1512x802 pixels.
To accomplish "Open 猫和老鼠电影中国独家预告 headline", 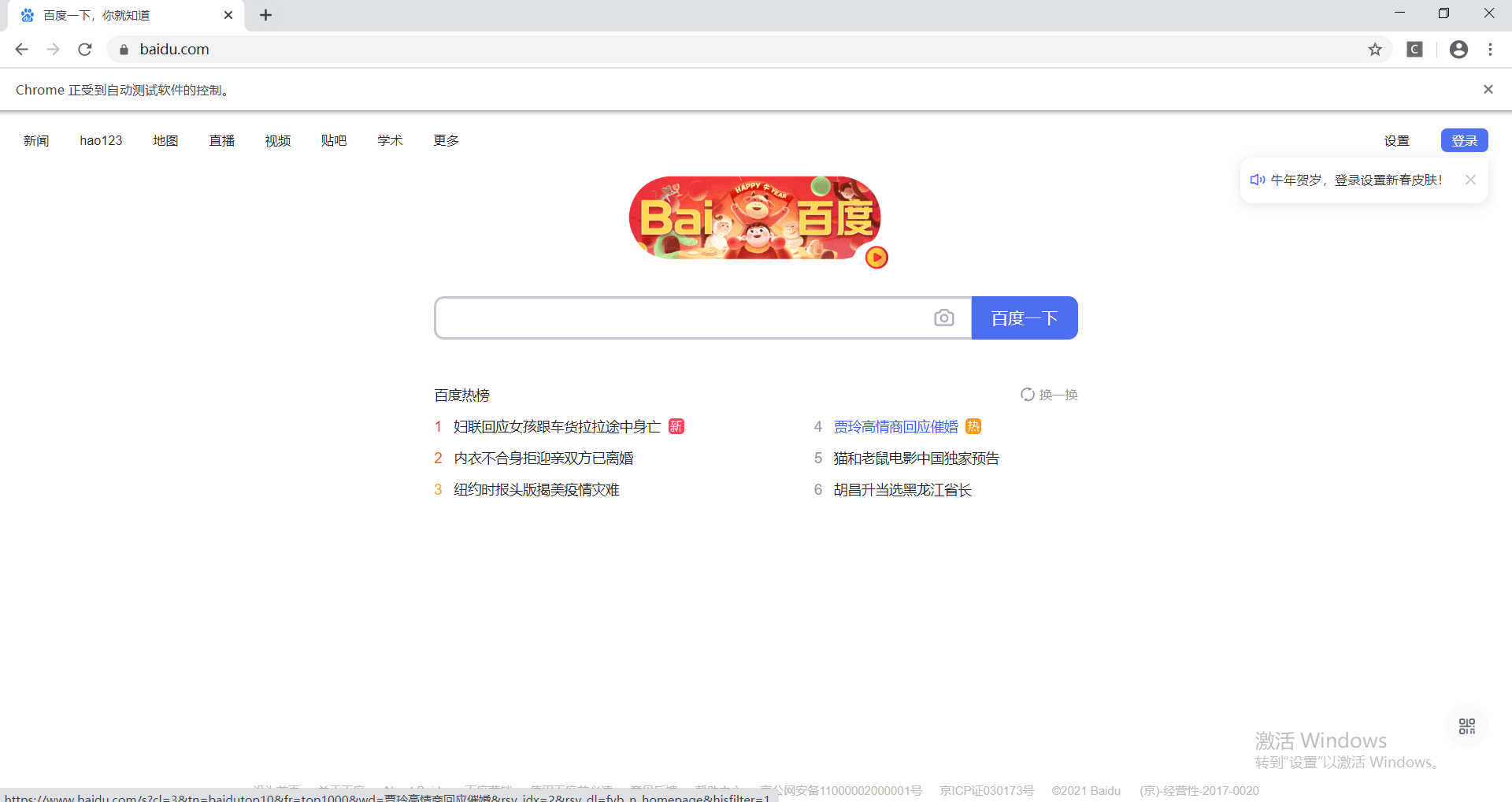I will pos(916,458).
